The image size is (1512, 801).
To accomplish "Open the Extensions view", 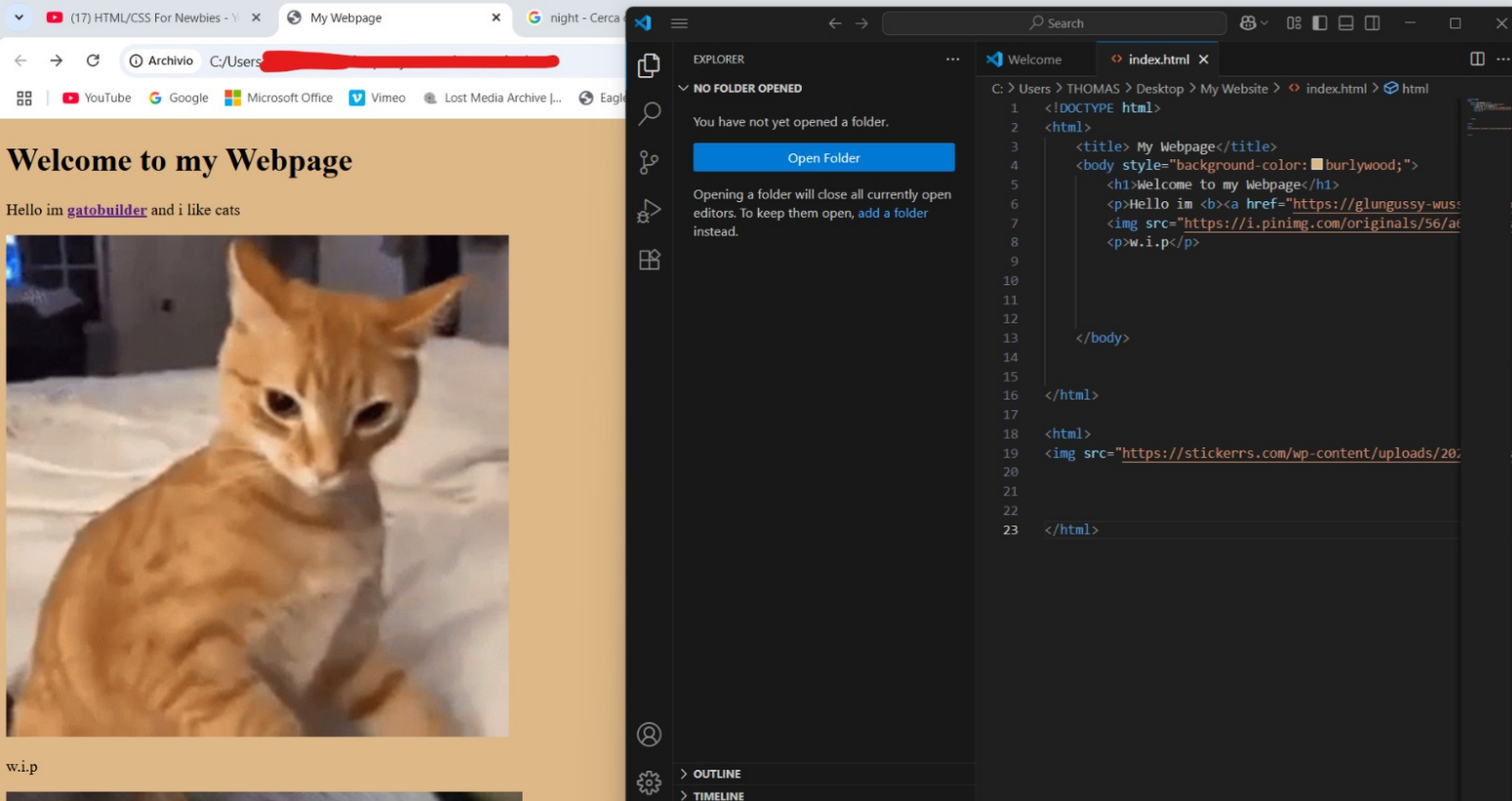I will click(x=649, y=260).
